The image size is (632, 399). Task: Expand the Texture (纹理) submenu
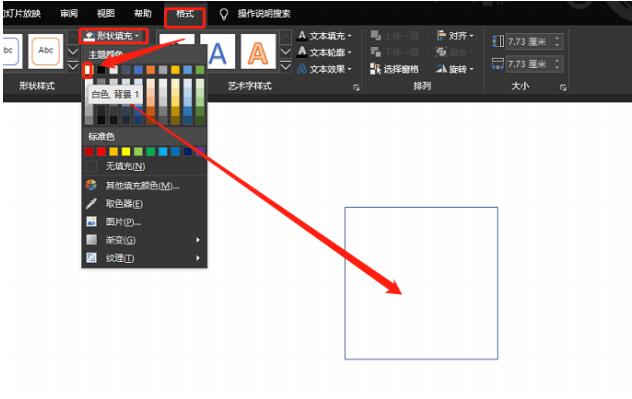pyautogui.click(x=144, y=258)
